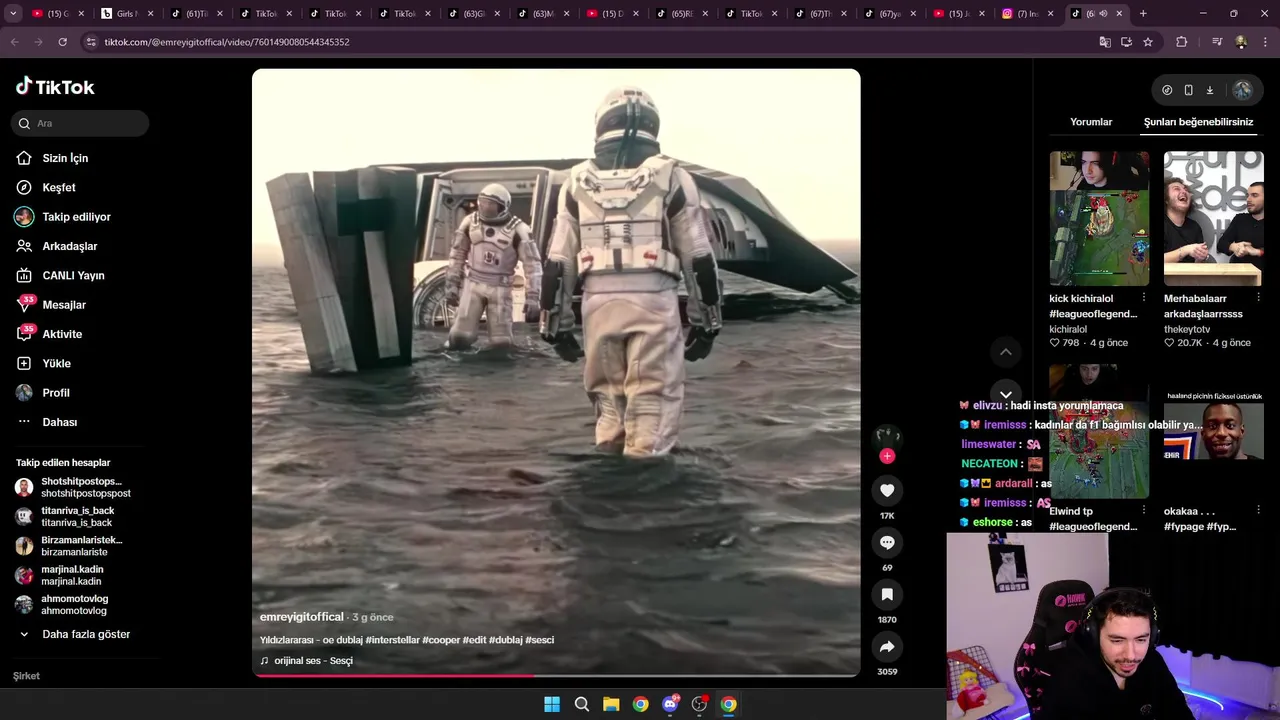Bookmark this page with the star icon
Image resolution: width=1280 pixels, height=720 pixels.
tap(1148, 42)
